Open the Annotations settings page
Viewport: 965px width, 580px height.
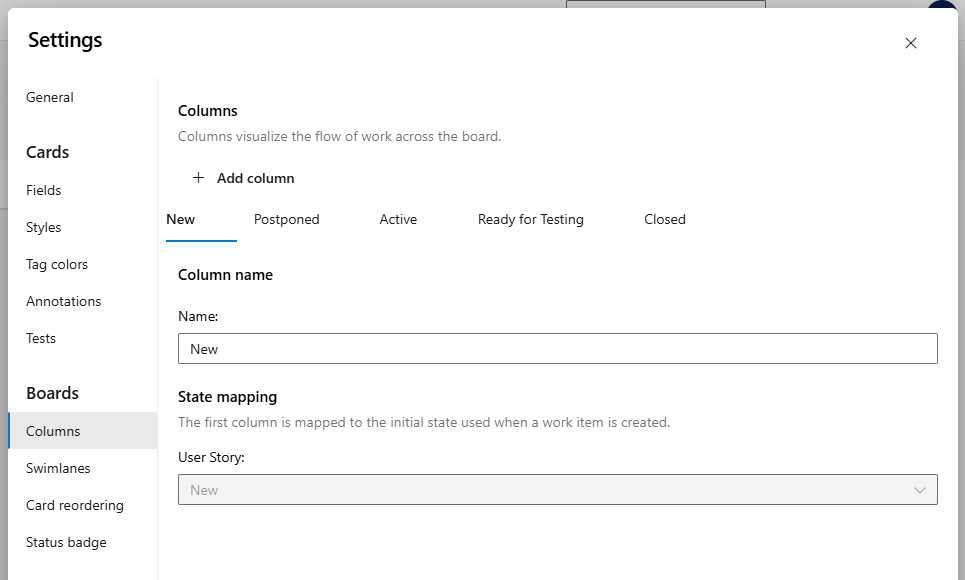63,301
